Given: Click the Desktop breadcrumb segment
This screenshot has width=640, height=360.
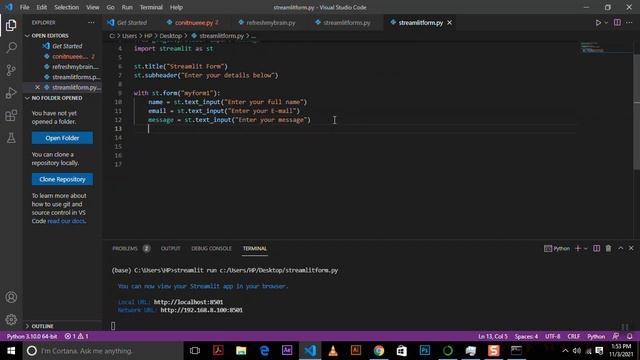Looking at the screenshot, I should tap(171, 36).
